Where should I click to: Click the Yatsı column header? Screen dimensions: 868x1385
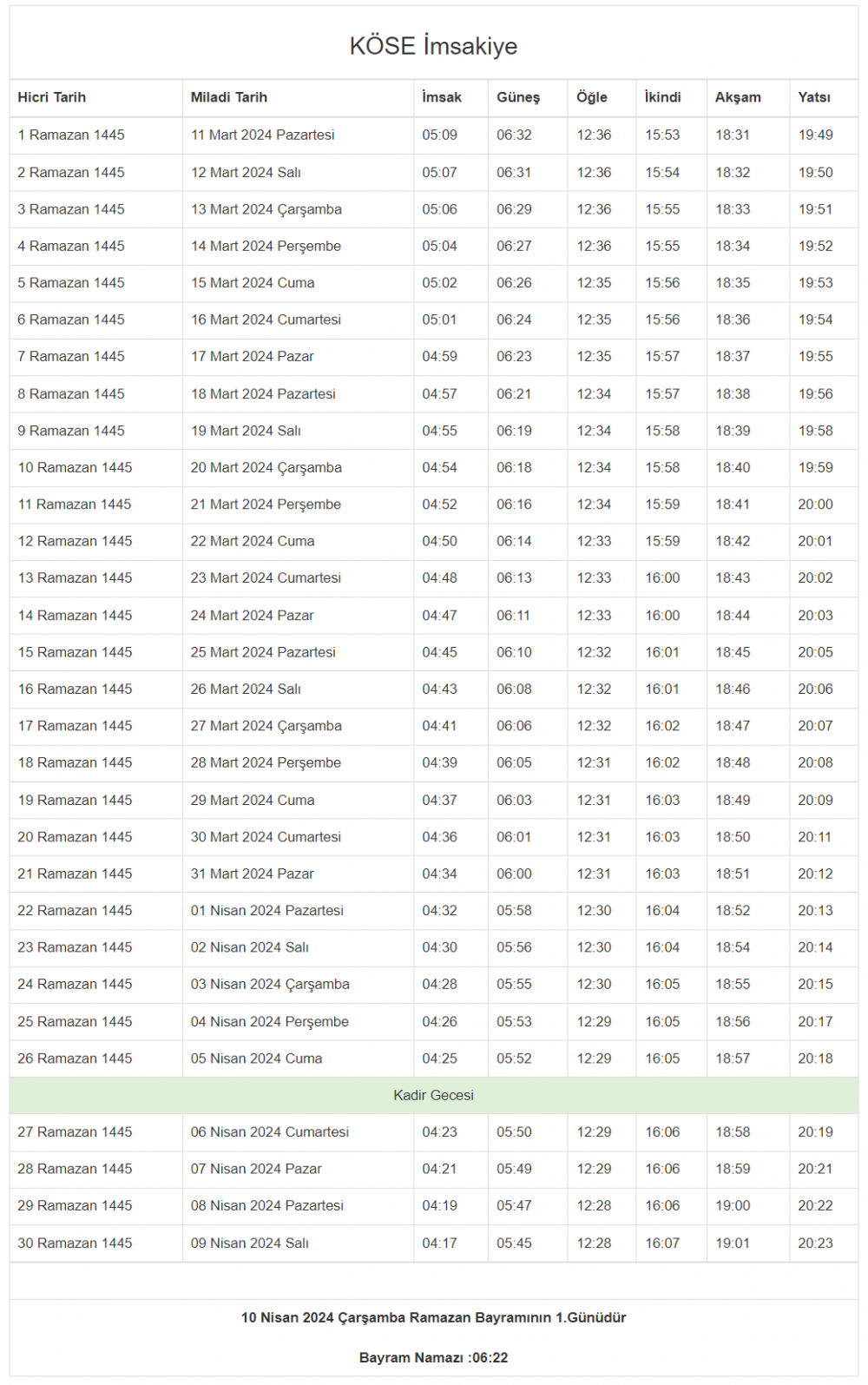tap(814, 97)
